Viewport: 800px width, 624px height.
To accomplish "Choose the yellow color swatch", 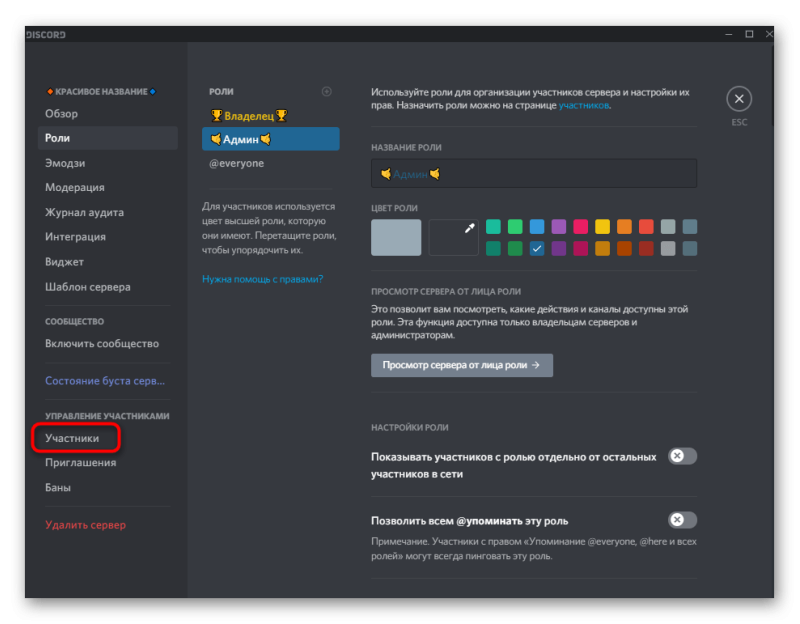I will (603, 226).
